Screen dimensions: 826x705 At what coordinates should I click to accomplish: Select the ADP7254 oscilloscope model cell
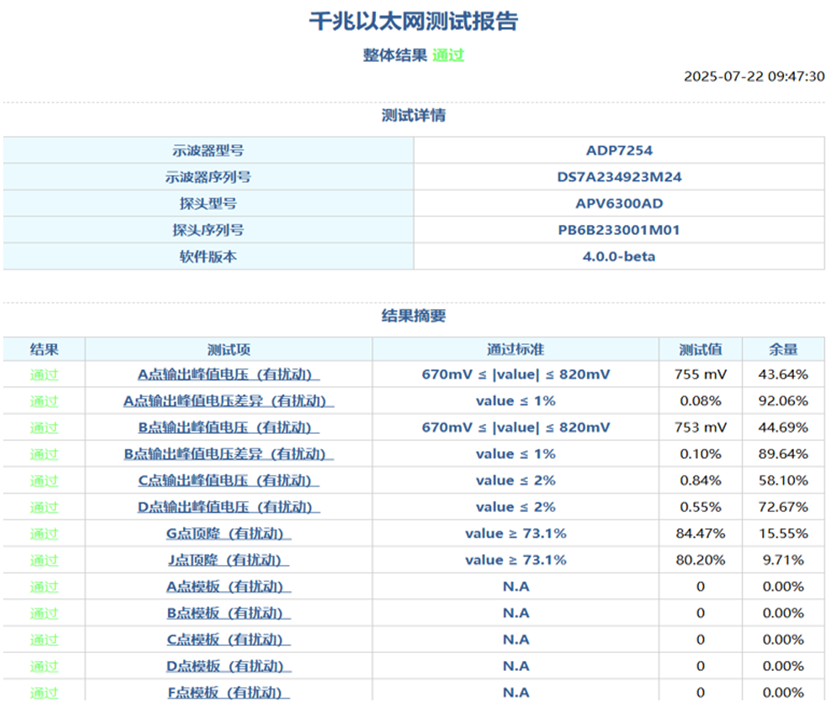619,150
